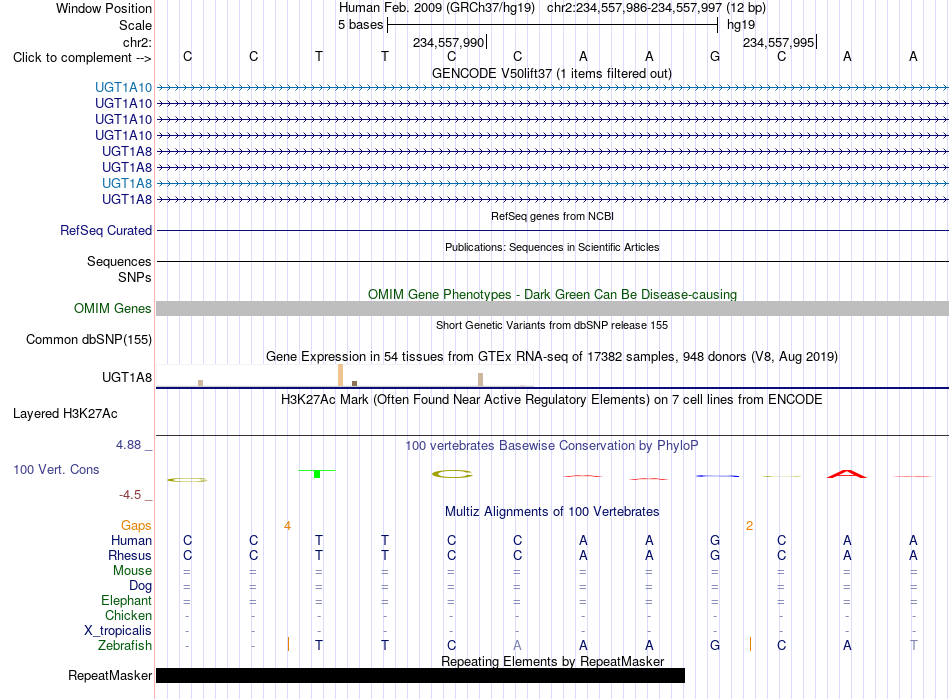The height and width of the screenshot is (699, 950).
Task: Click the light-blue UGT1A8 transcript label
Action: (127, 183)
